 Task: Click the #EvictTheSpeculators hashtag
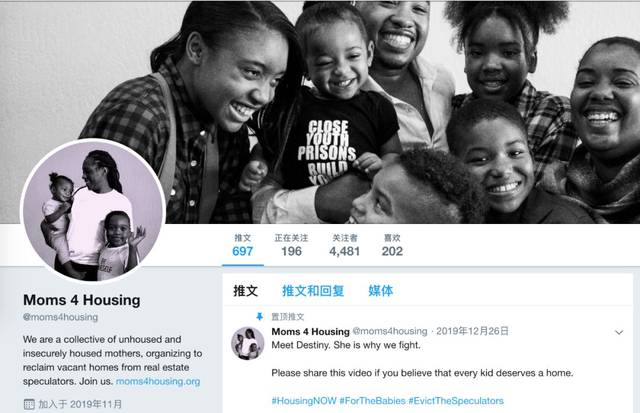click(456, 401)
